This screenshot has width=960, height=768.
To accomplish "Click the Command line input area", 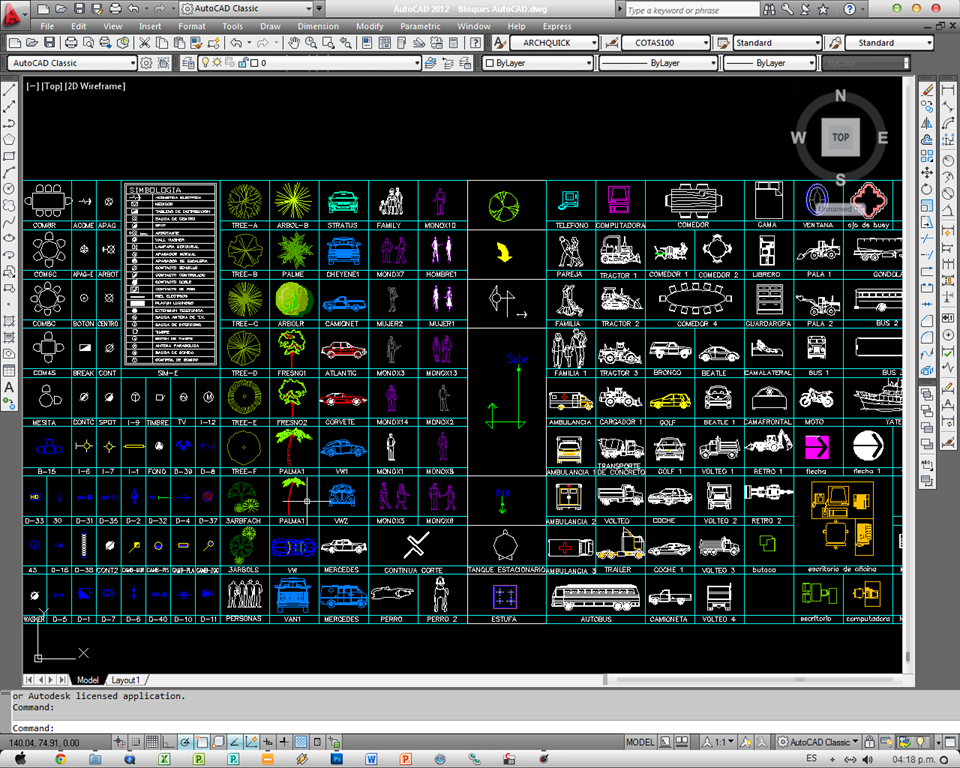I will (459, 728).
